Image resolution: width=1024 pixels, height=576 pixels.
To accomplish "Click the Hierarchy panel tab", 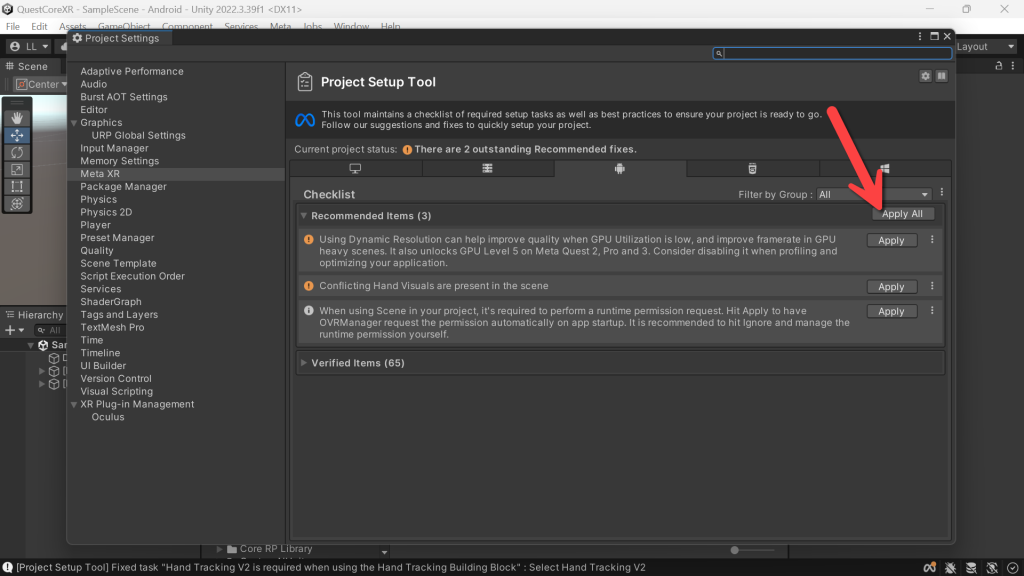I will pos(34,315).
